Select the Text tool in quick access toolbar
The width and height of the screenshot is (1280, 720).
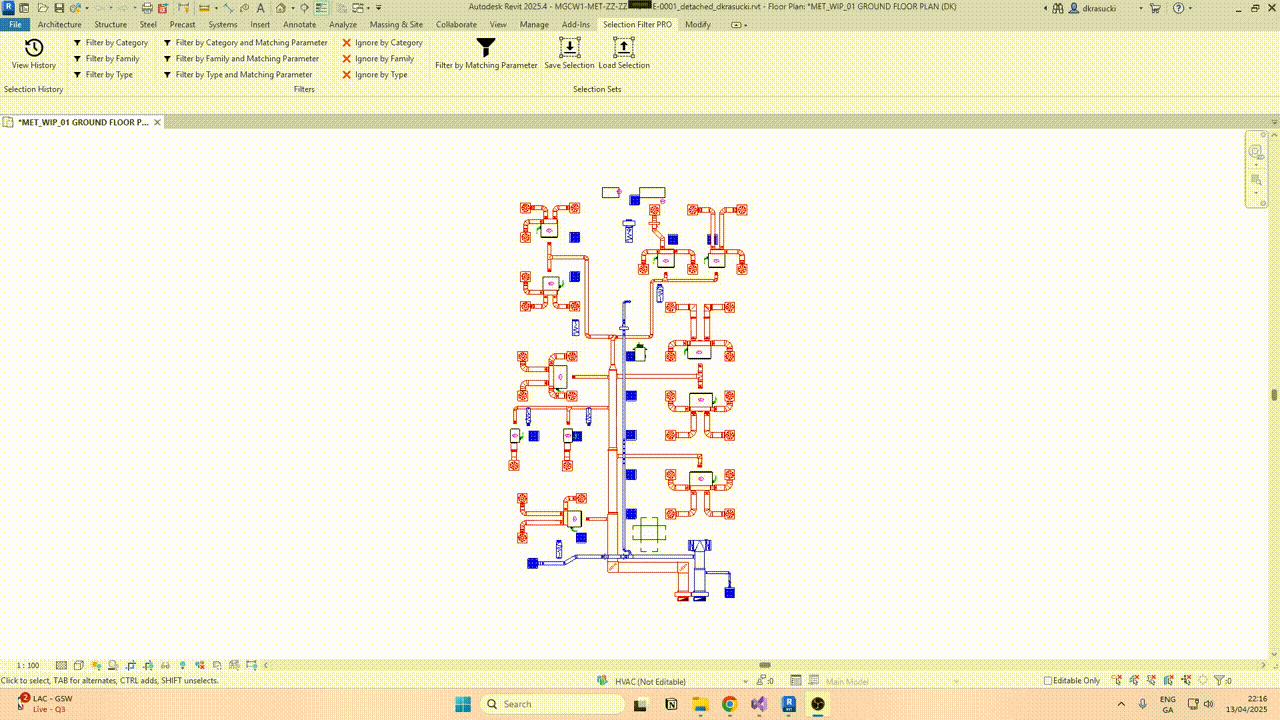pyautogui.click(x=261, y=8)
